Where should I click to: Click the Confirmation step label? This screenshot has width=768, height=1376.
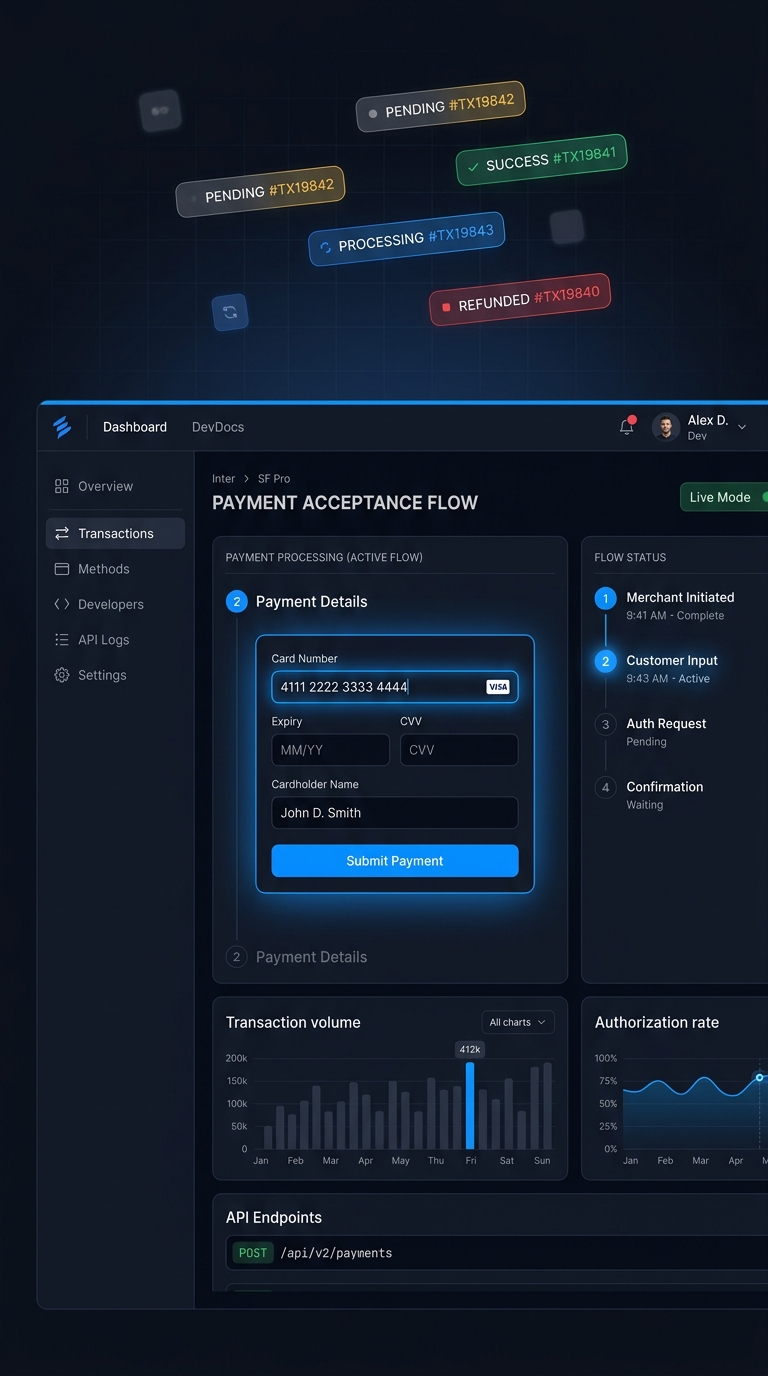pyautogui.click(x=665, y=787)
